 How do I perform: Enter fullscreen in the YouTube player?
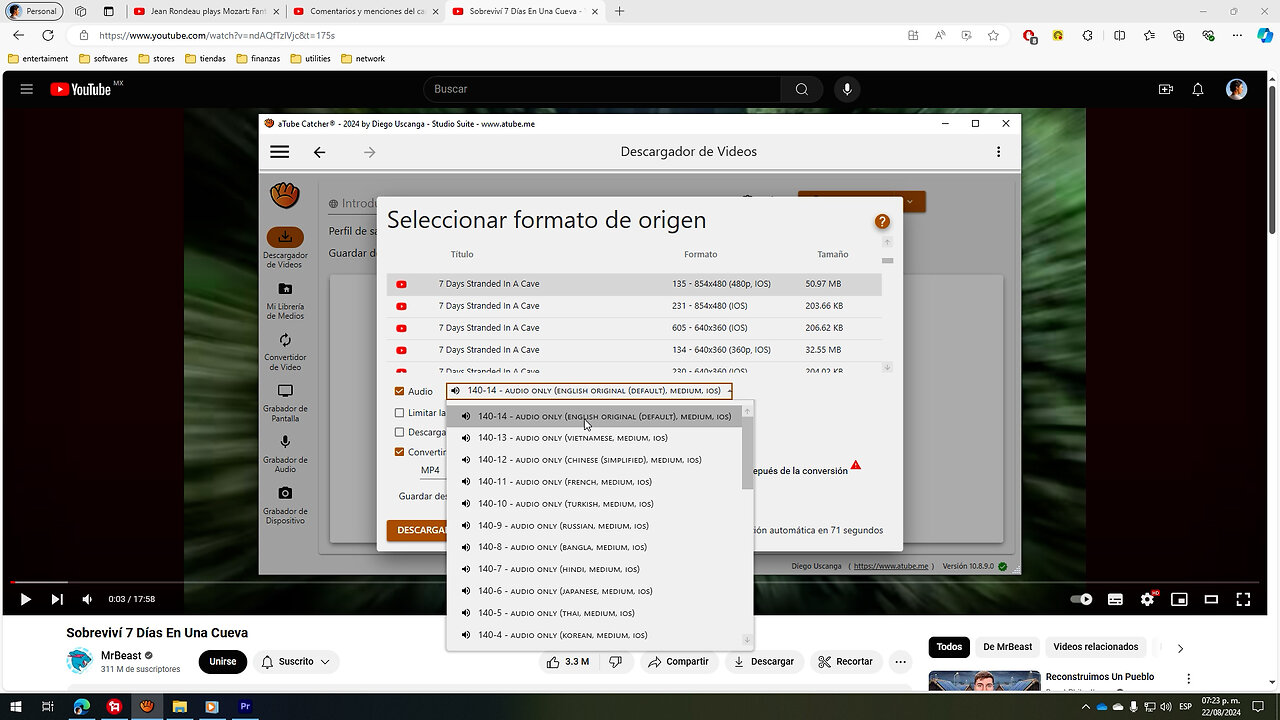point(1243,599)
